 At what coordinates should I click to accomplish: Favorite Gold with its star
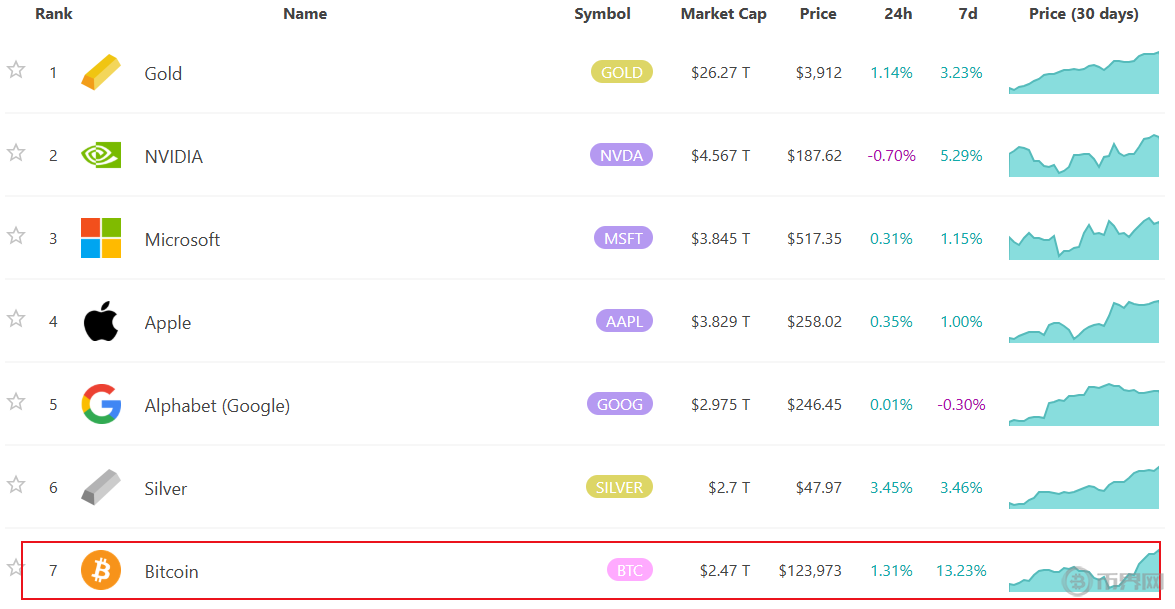pyautogui.click(x=16, y=70)
